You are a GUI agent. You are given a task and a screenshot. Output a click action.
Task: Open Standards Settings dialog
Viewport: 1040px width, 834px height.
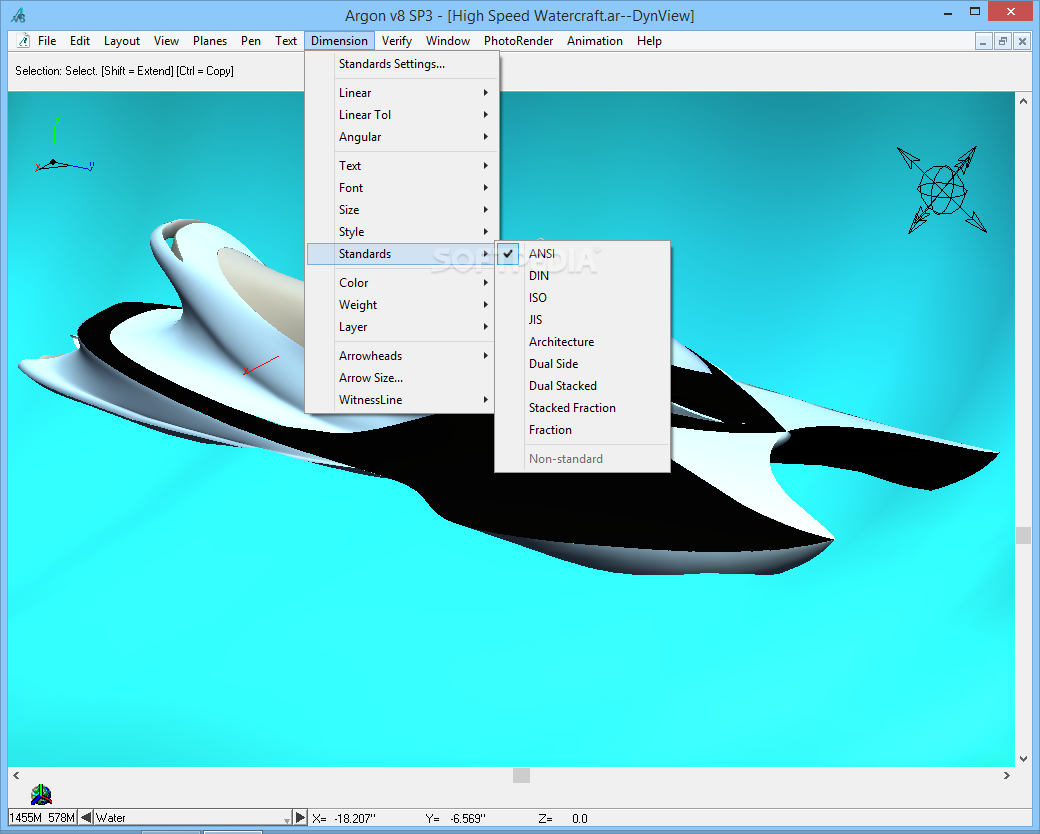[x=401, y=64]
